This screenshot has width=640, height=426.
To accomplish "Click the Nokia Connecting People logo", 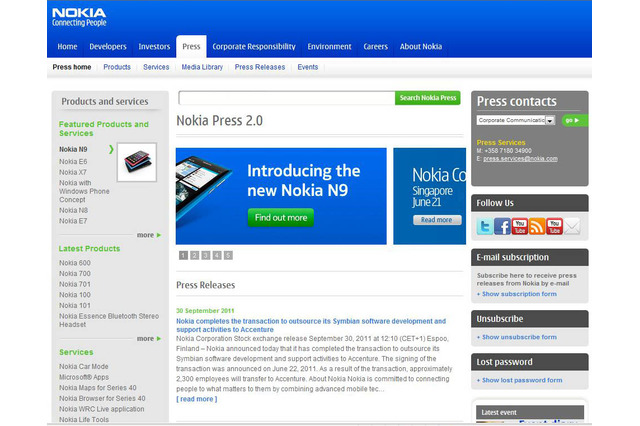I will (x=79, y=18).
